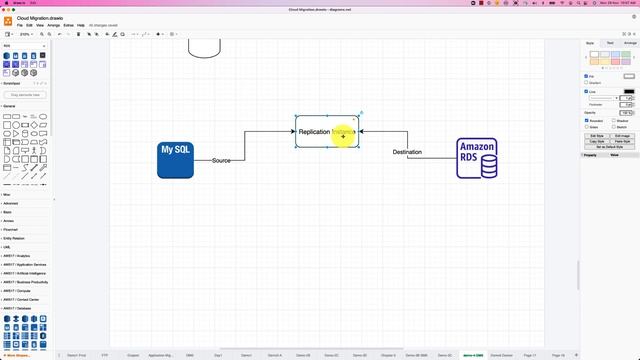The width and height of the screenshot is (640, 360).
Task: Click the zoom in magnifier icon
Action: tap(42, 34)
